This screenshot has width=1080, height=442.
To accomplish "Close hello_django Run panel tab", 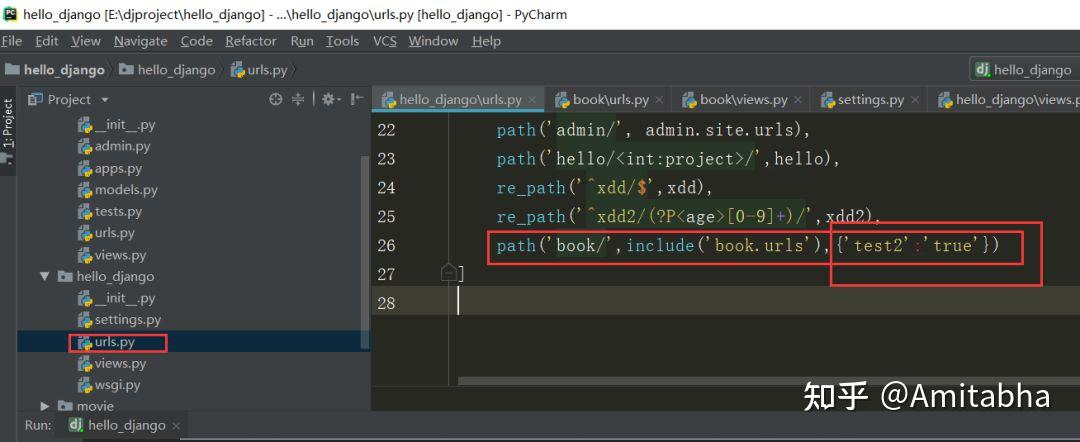I will pyautogui.click(x=176, y=426).
